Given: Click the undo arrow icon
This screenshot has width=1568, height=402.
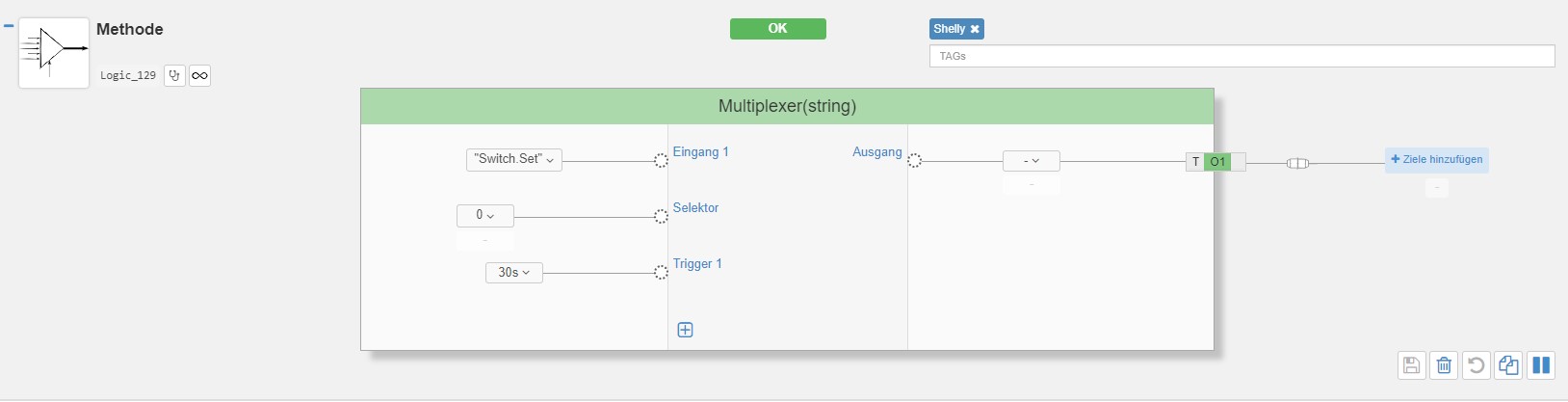Looking at the screenshot, I should pyautogui.click(x=1476, y=365).
